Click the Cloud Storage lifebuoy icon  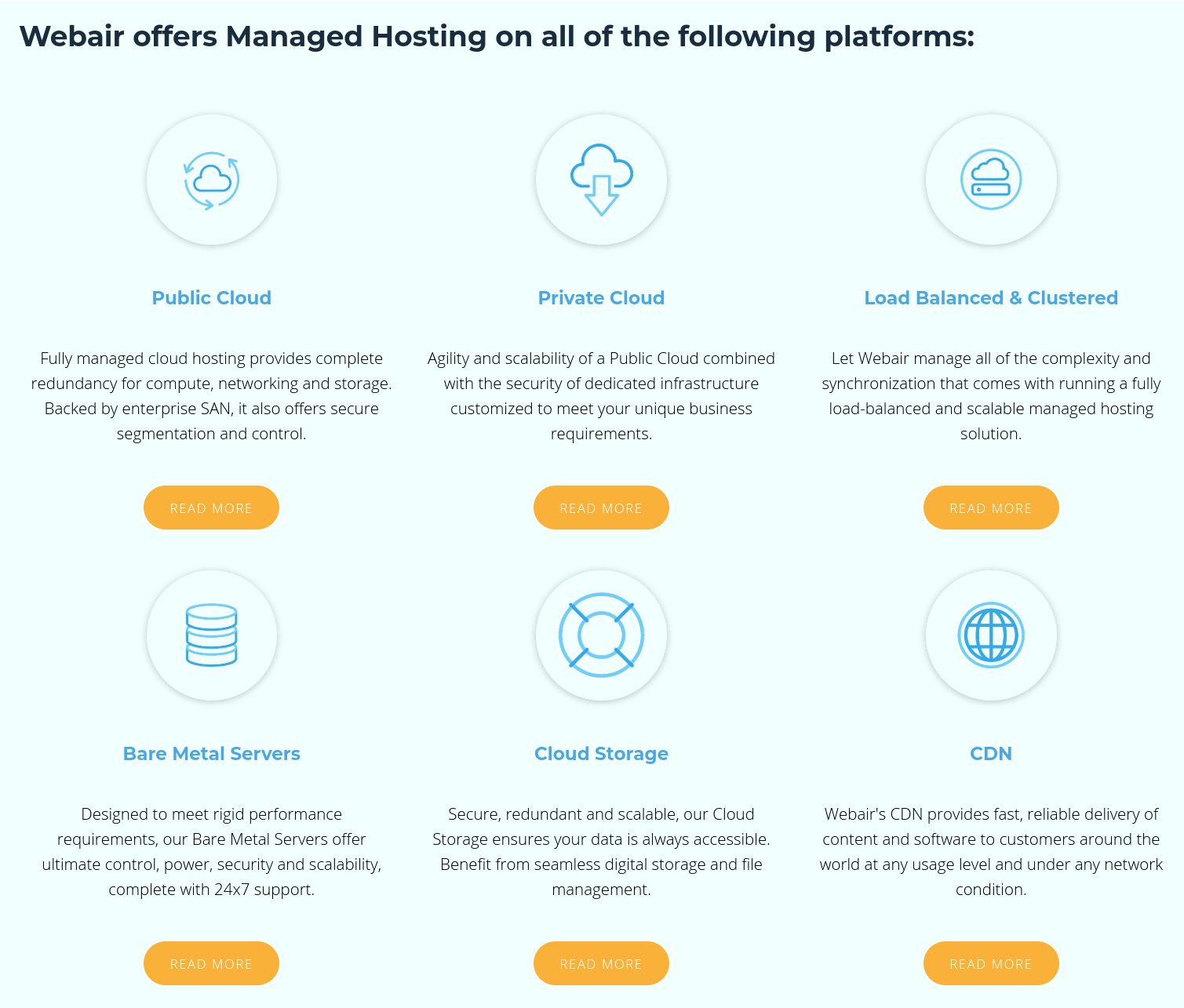pyautogui.click(x=601, y=635)
